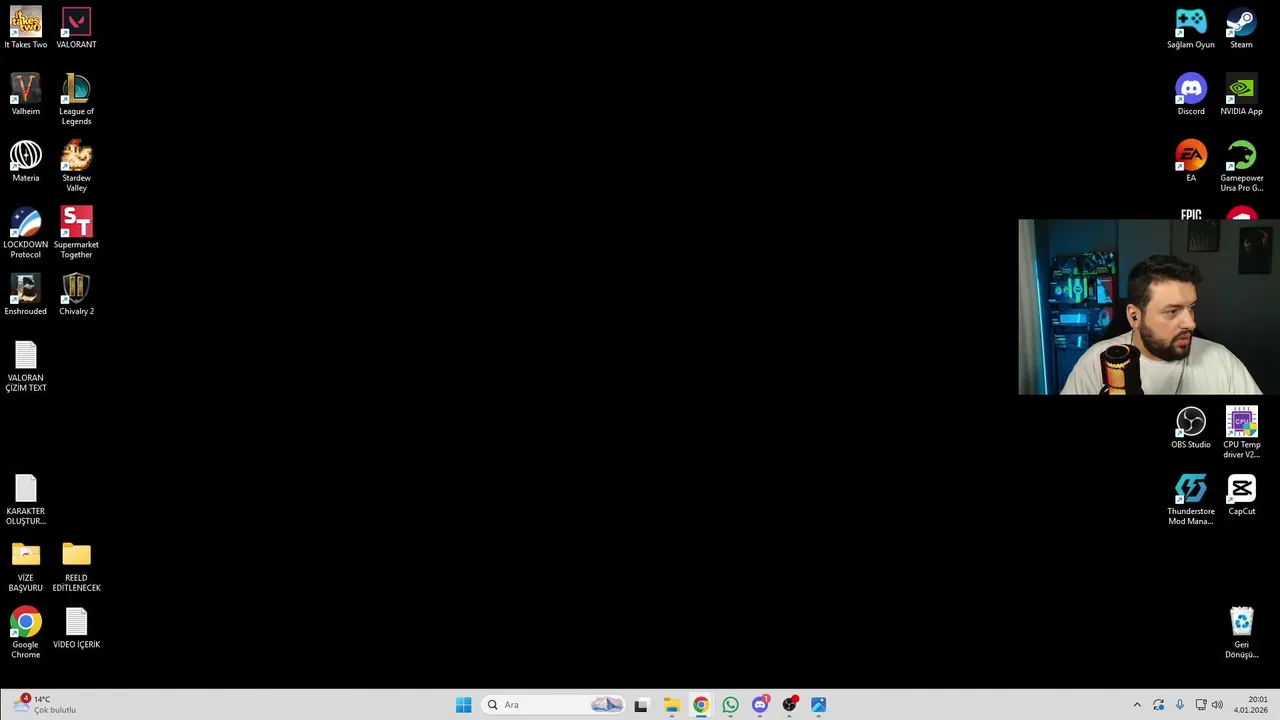Expand the hidden system tray icons
The width and height of the screenshot is (1280, 720).
point(1137,705)
